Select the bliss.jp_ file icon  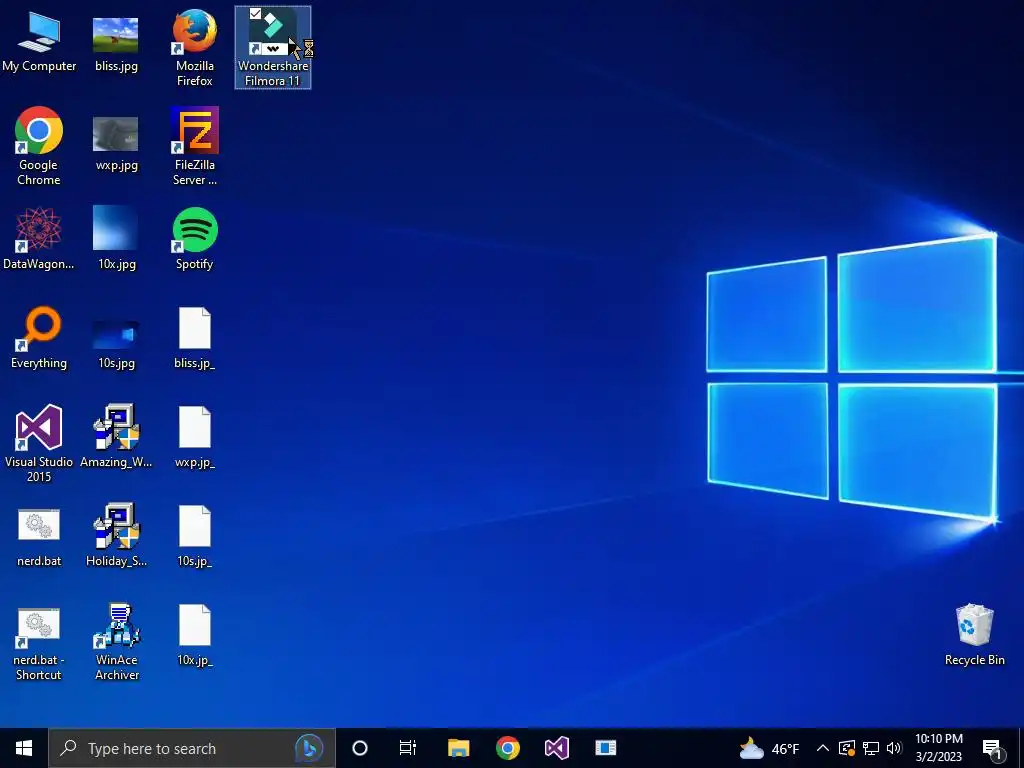click(195, 338)
